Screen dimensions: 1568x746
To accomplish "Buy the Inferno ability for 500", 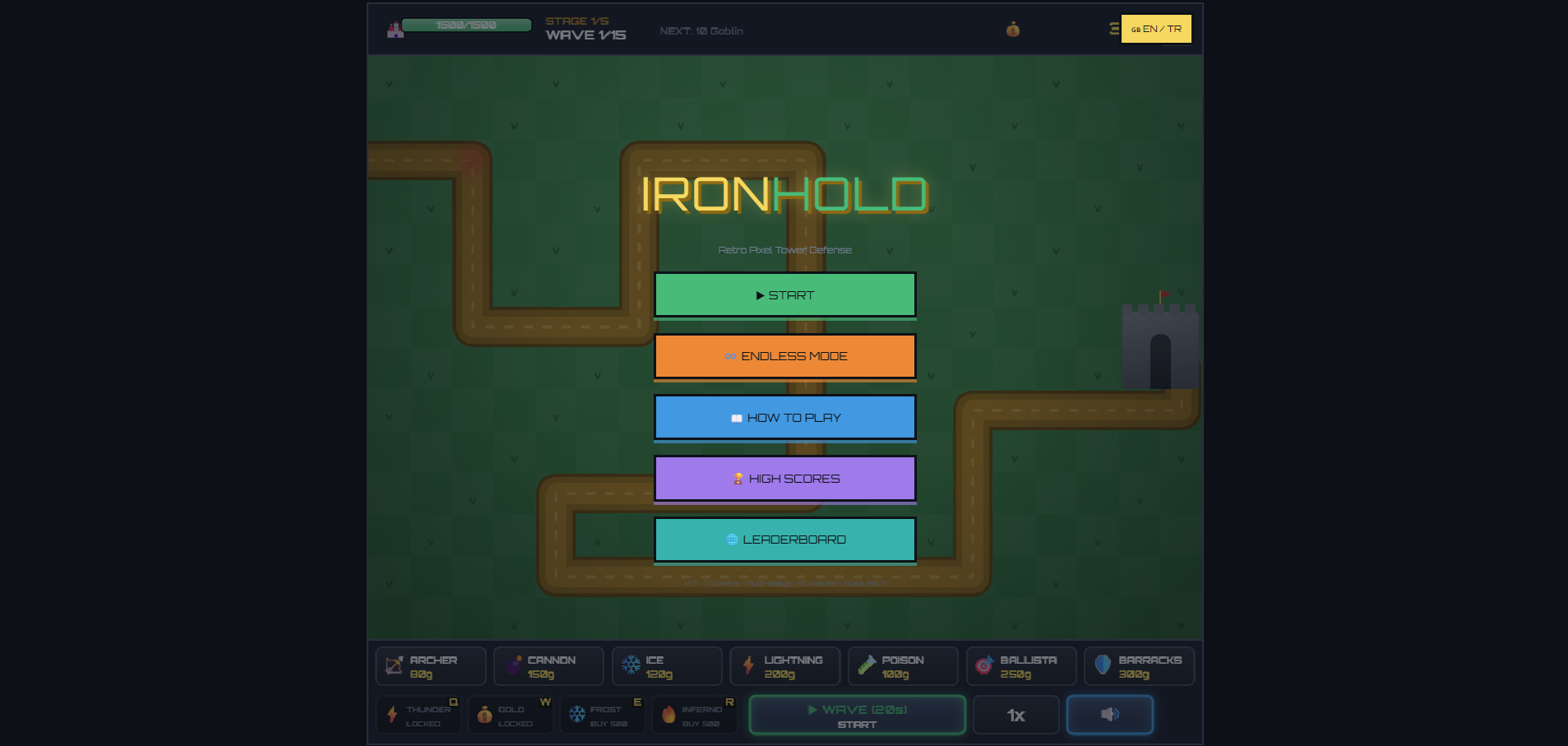I will click(x=695, y=715).
